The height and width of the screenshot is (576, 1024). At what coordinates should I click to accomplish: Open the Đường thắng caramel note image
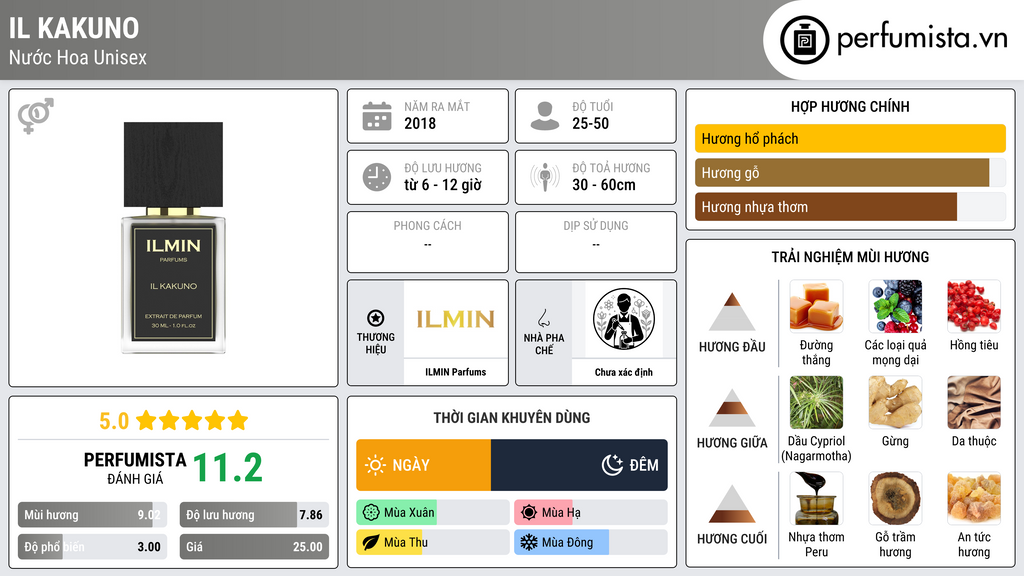point(816,306)
